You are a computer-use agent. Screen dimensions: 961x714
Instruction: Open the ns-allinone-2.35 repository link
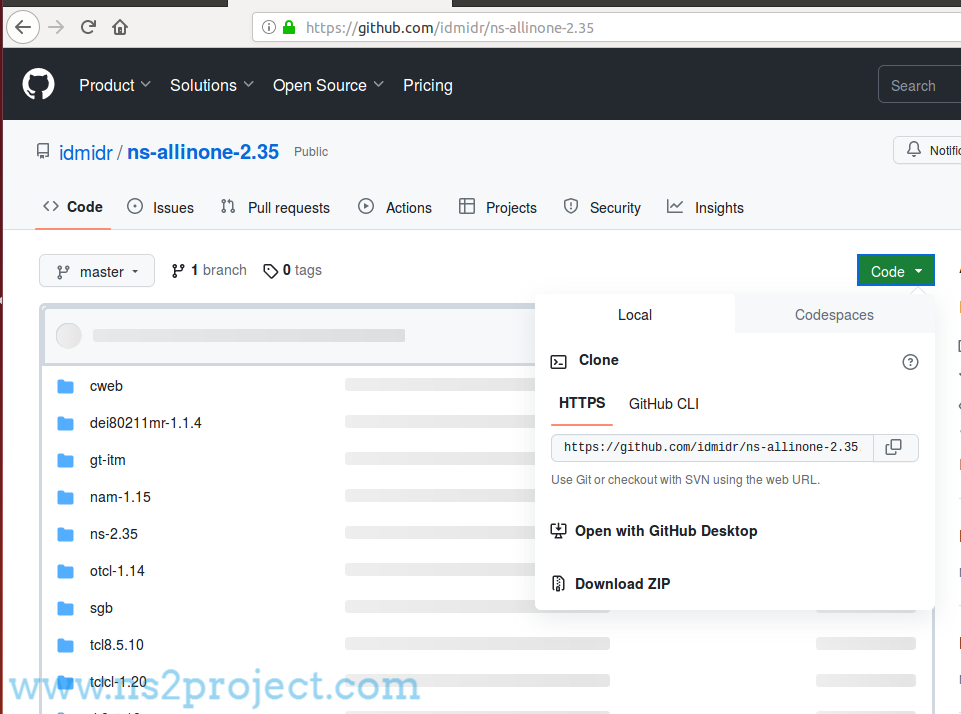click(203, 152)
